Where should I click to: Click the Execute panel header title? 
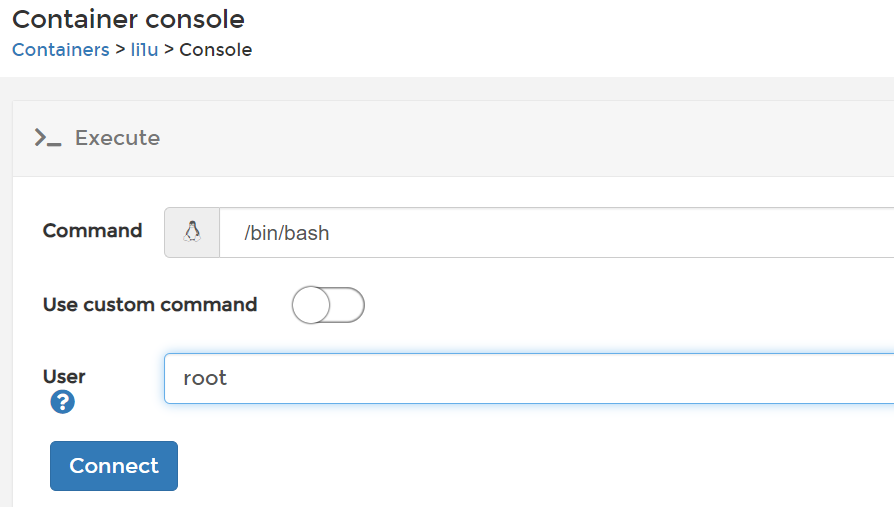[117, 138]
